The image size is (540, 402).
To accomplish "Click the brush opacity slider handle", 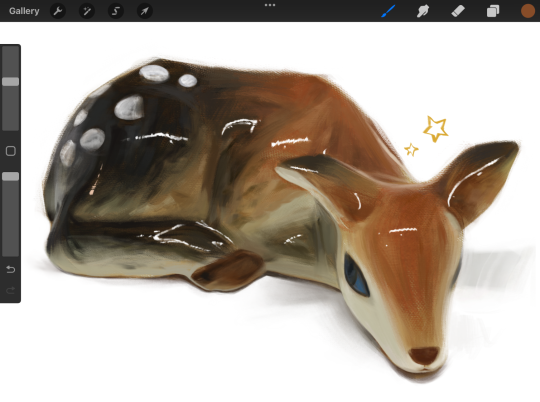I will pos(11,176).
